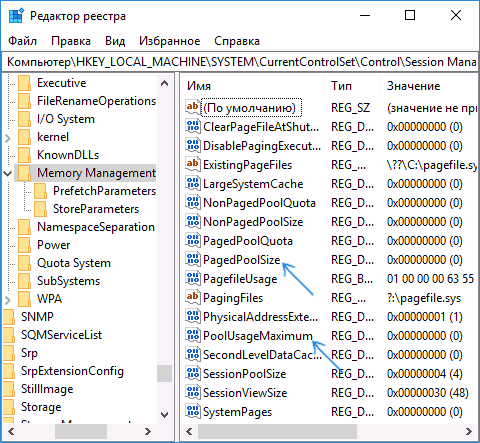
Task: Click the PhysicalAddressExtension value icon
Action: (x=193, y=317)
